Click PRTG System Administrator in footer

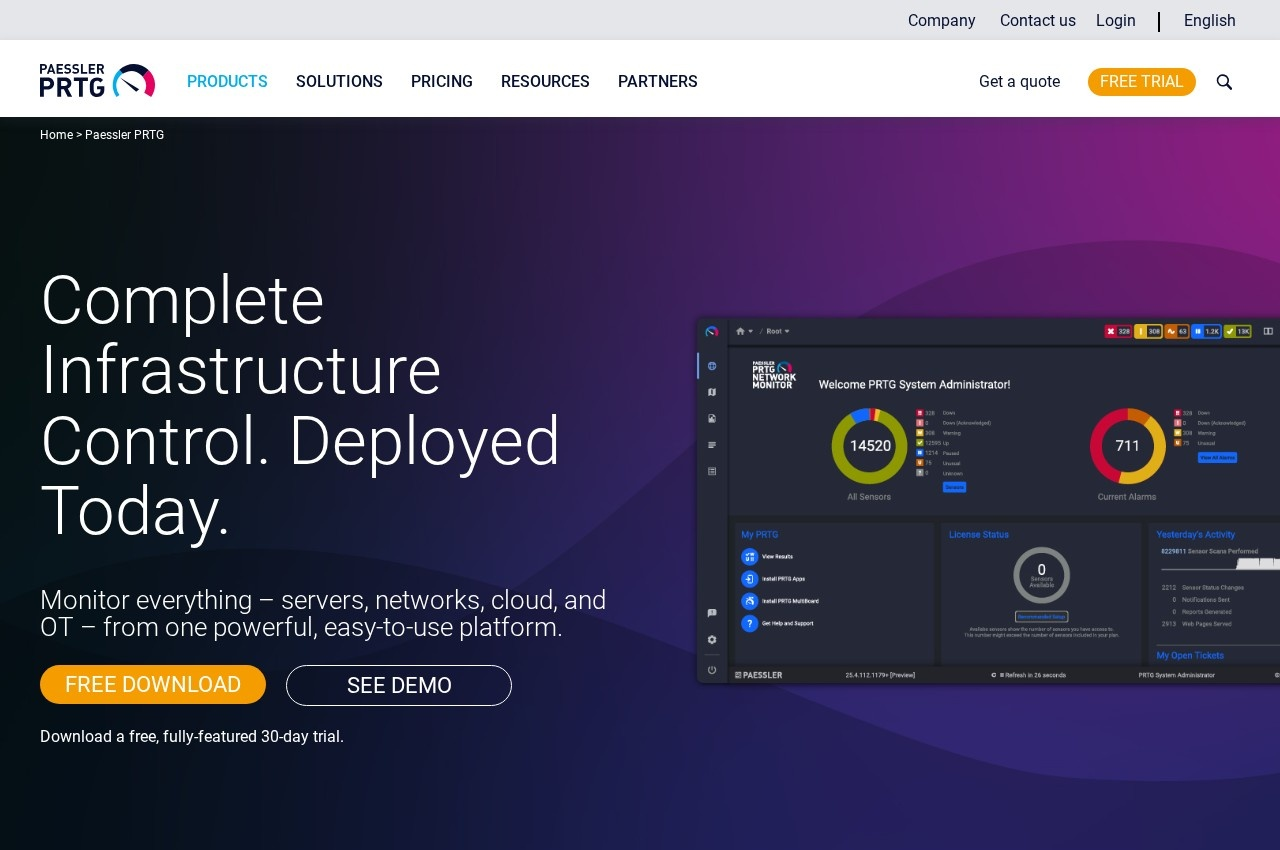[1176, 676]
